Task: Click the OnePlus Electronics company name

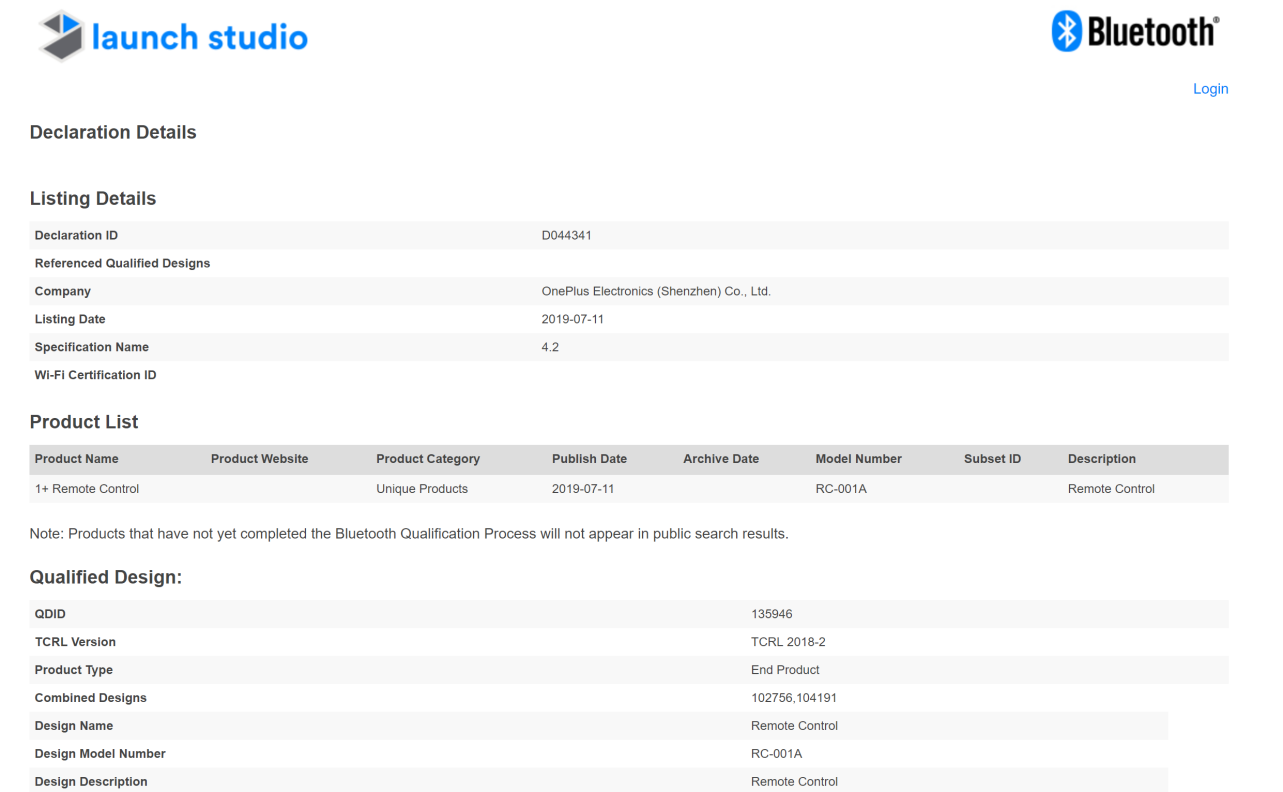Action: [x=655, y=292]
